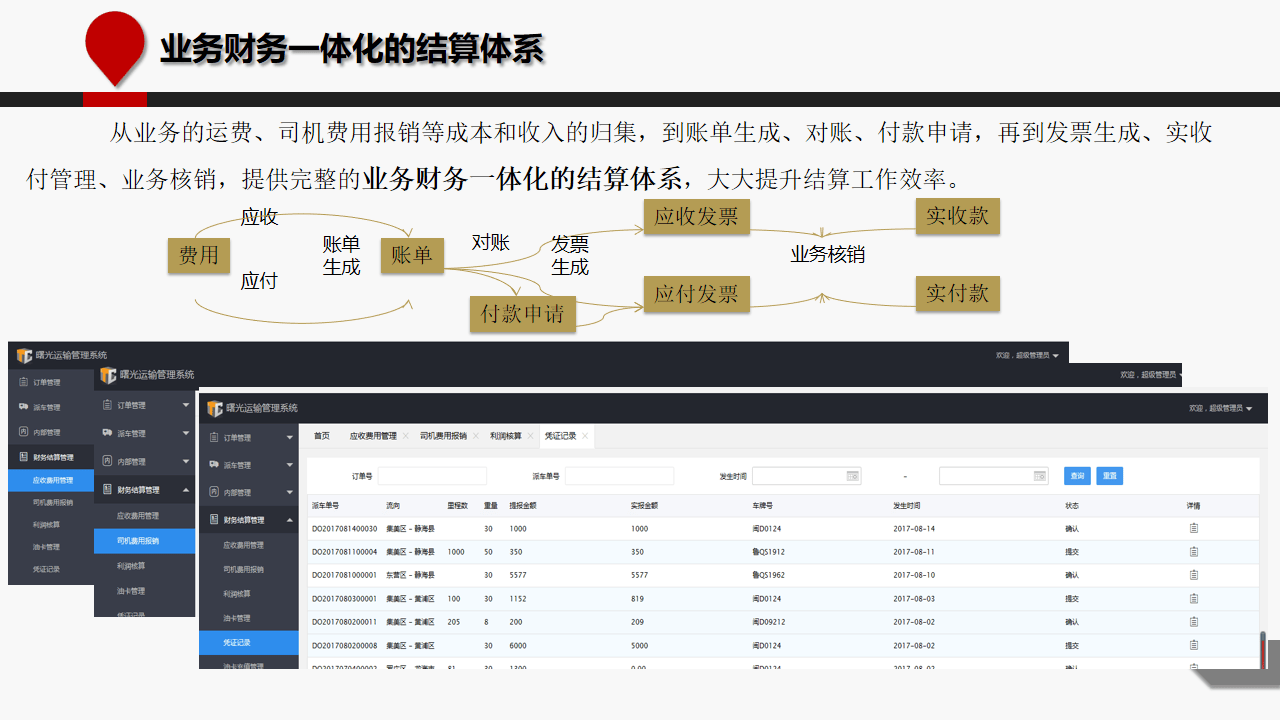Click the blue 查询 search button

pyautogui.click(x=1076, y=476)
